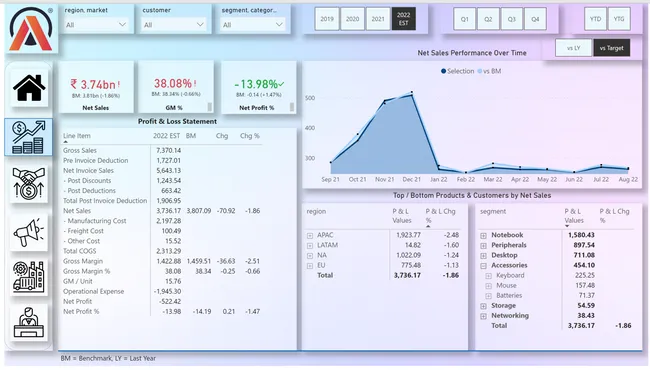
Task: Switch comparison to vs Target
Action: (x=612, y=48)
